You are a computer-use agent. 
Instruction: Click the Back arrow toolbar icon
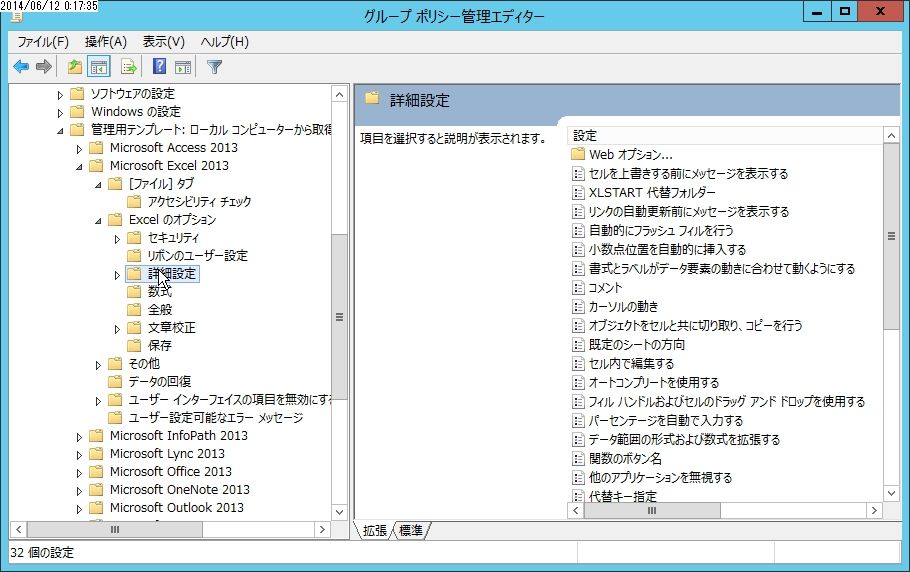pos(21,67)
